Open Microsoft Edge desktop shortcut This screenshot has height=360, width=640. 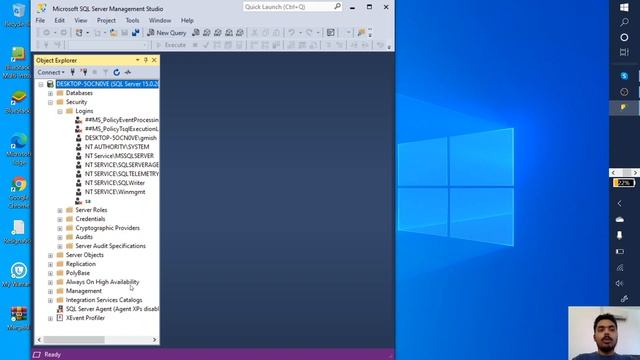pyautogui.click(x=18, y=149)
